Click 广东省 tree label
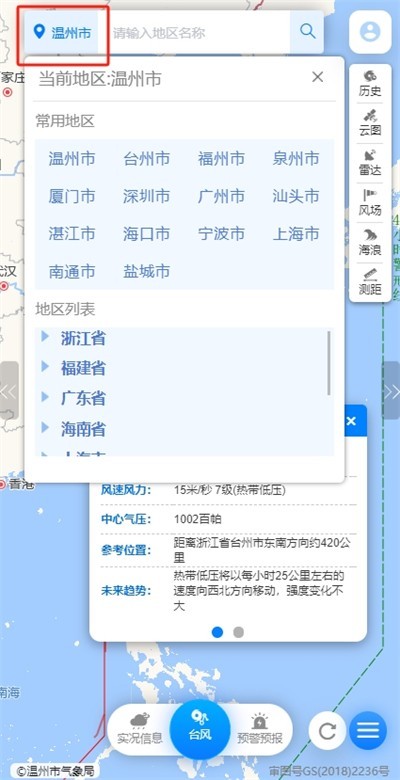The image size is (400, 780). click(83, 398)
